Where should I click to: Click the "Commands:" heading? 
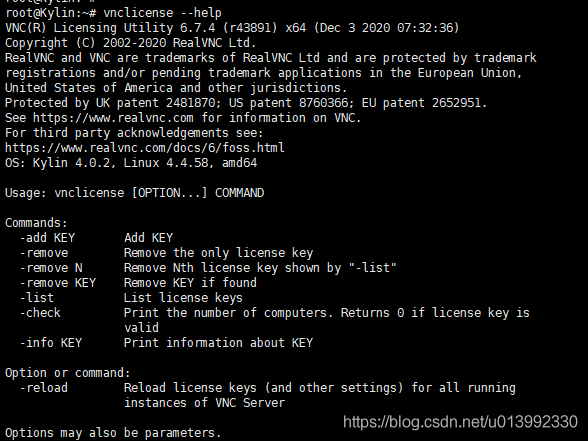36,223
